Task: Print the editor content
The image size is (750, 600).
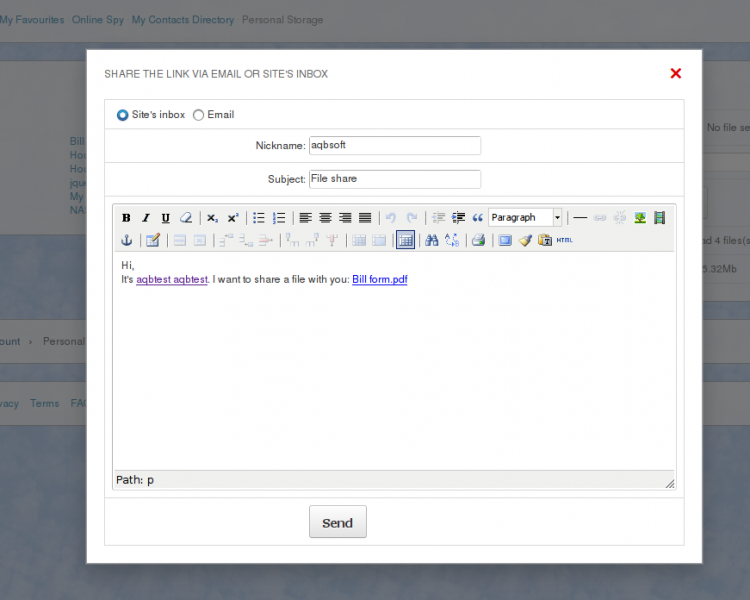Action: click(478, 240)
